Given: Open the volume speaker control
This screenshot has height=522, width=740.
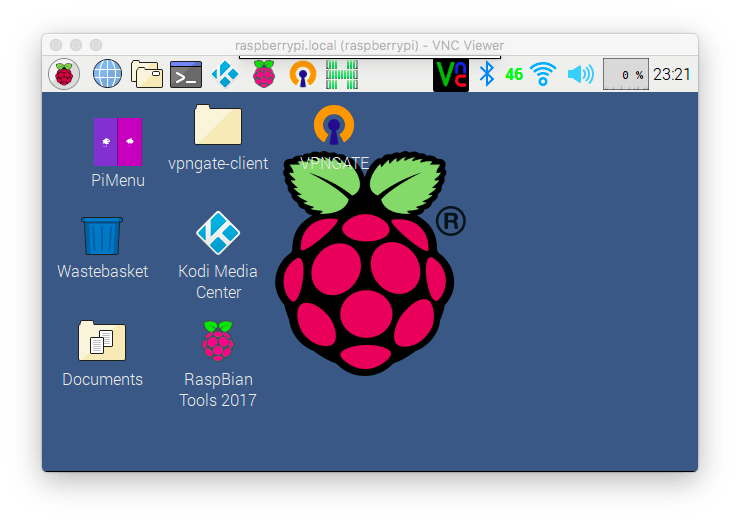Looking at the screenshot, I should 580,74.
